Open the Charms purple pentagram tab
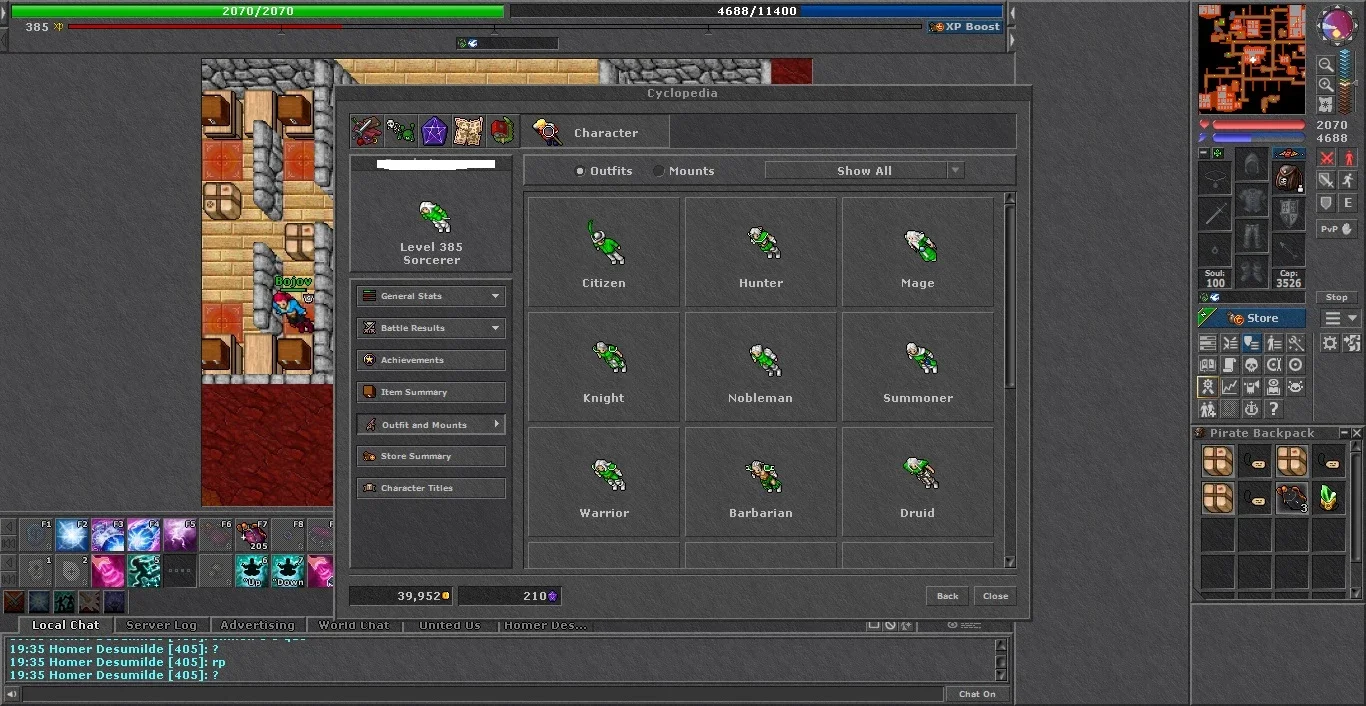Viewport: 1366px width, 706px height. [x=434, y=132]
